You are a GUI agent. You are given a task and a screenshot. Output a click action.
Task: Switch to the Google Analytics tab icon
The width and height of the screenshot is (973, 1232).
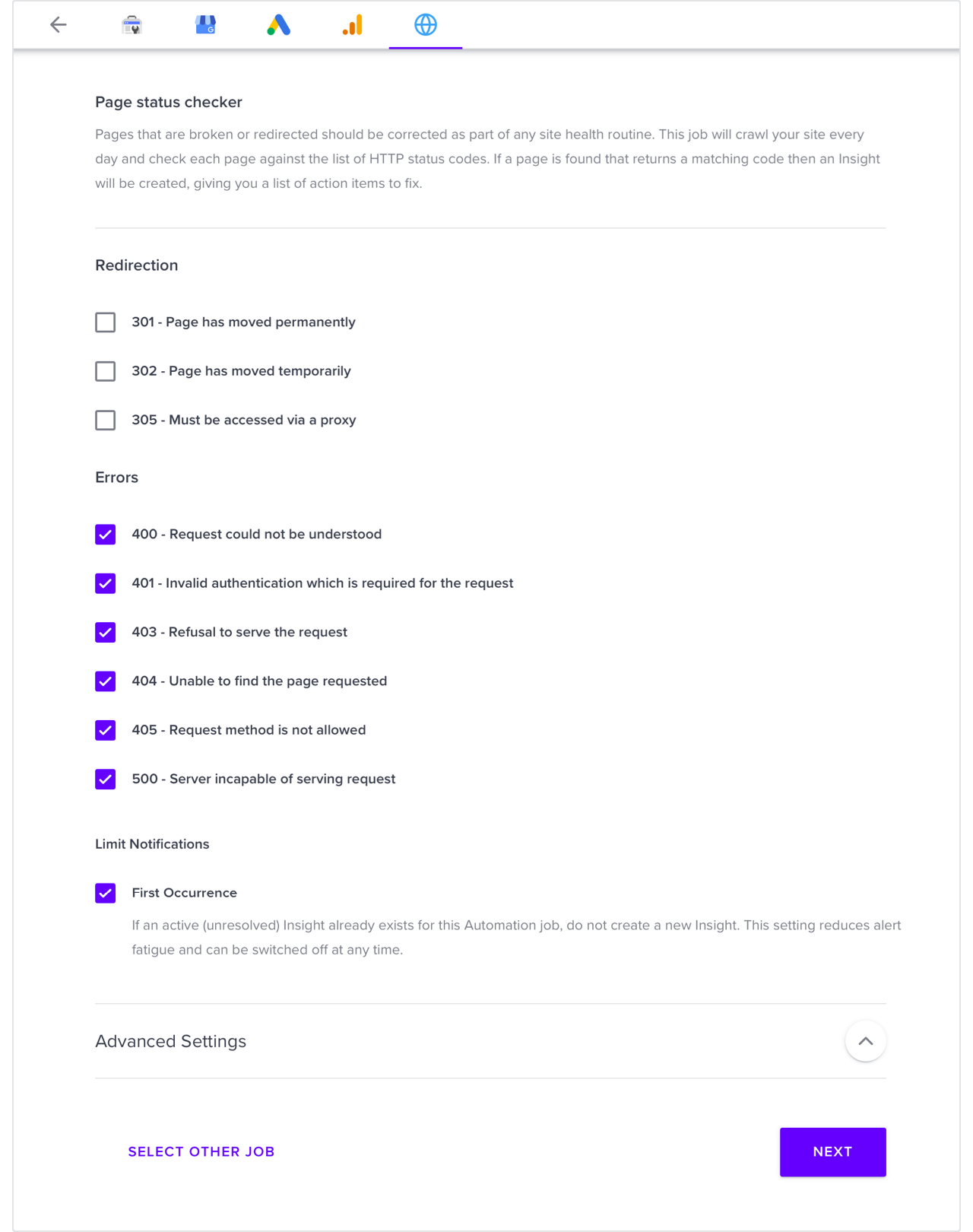pos(352,25)
